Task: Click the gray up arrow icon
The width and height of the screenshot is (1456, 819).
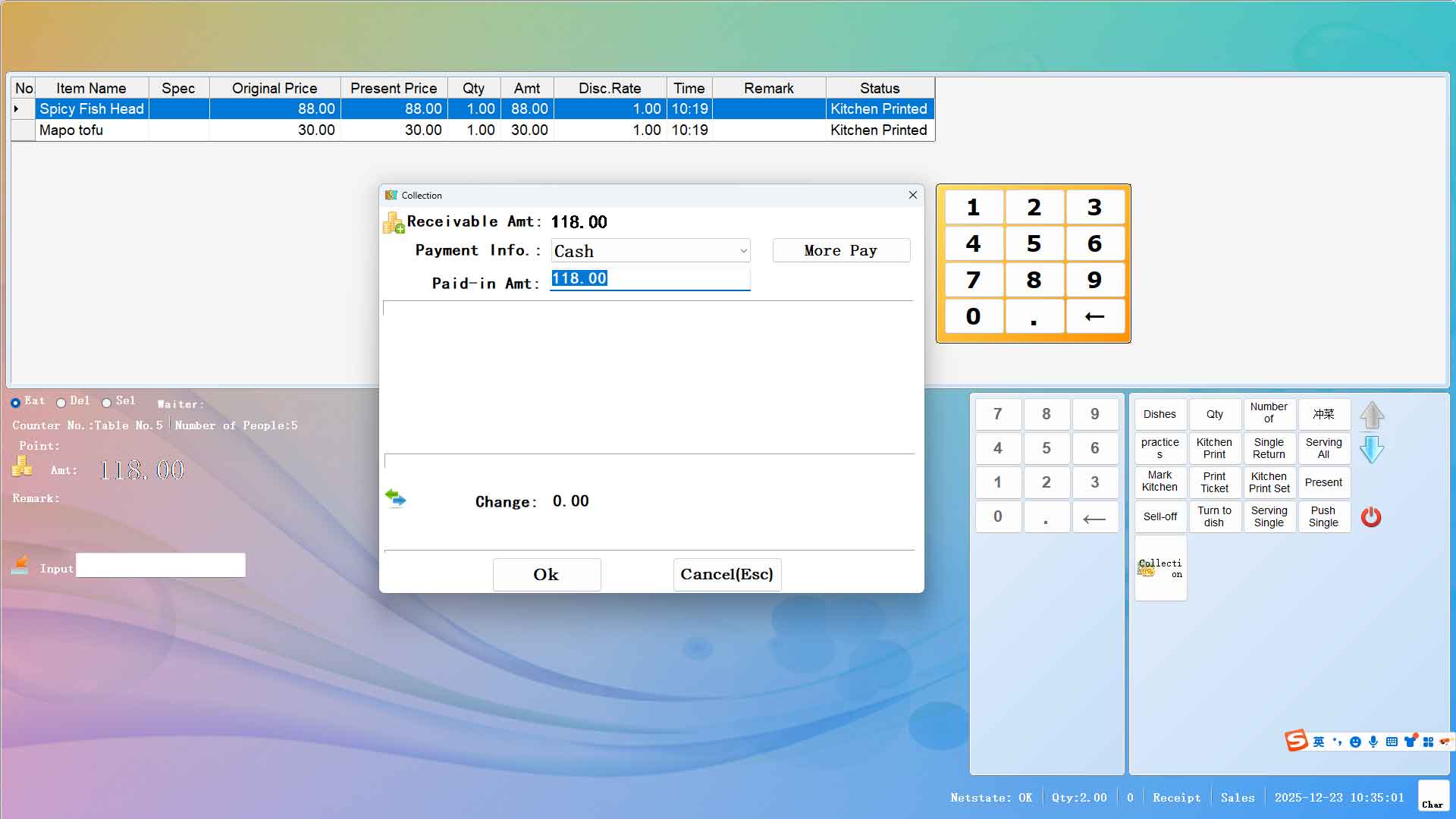Action: [x=1372, y=415]
